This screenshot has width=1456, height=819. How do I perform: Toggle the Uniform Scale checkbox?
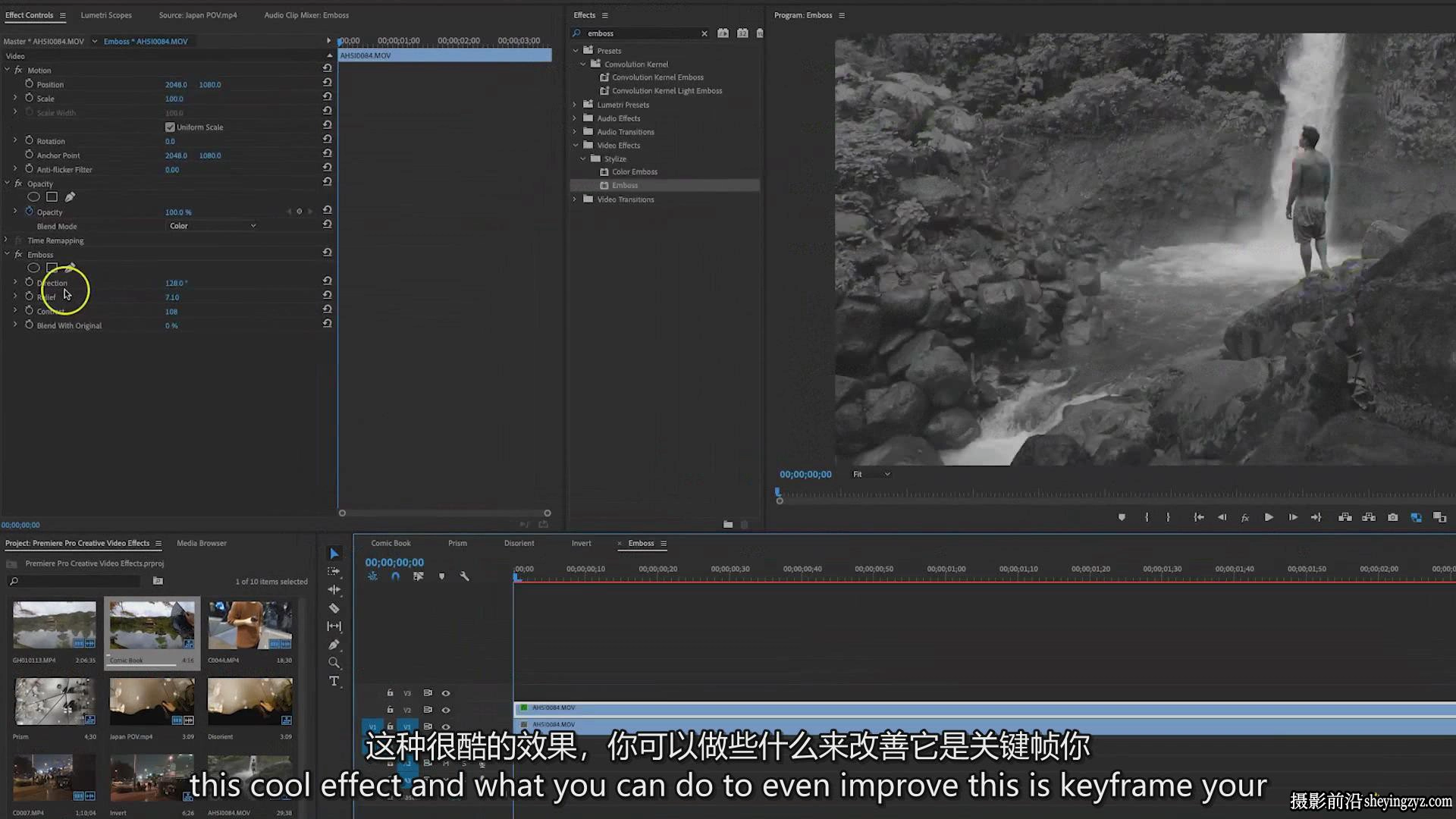click(x=170, y=127)
